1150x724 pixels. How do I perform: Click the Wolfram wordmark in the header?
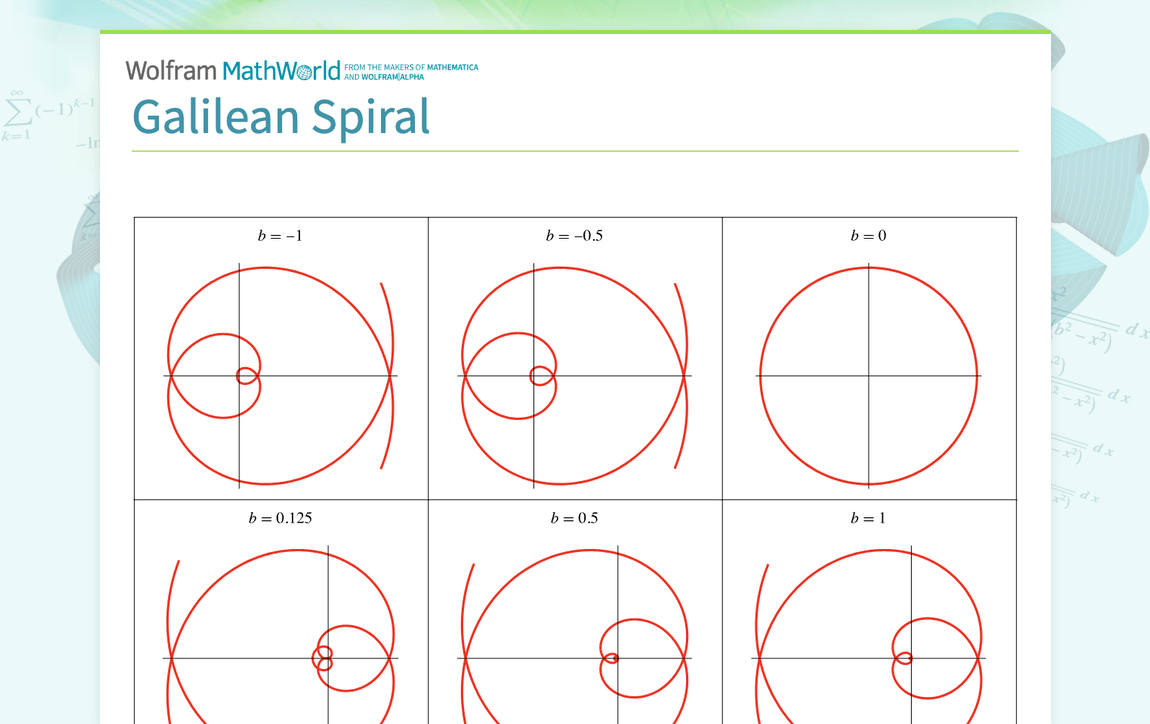pos(170,70)
